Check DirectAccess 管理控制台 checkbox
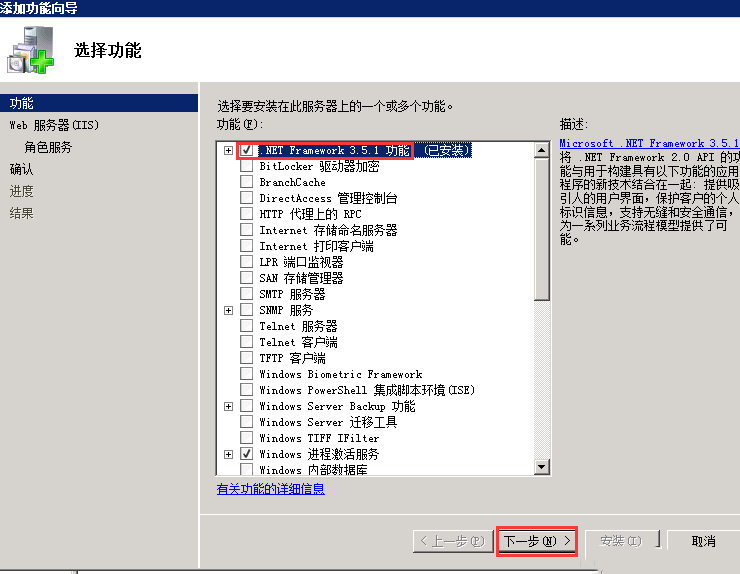The width and height of the screenshot is (740, 574). 246,198
